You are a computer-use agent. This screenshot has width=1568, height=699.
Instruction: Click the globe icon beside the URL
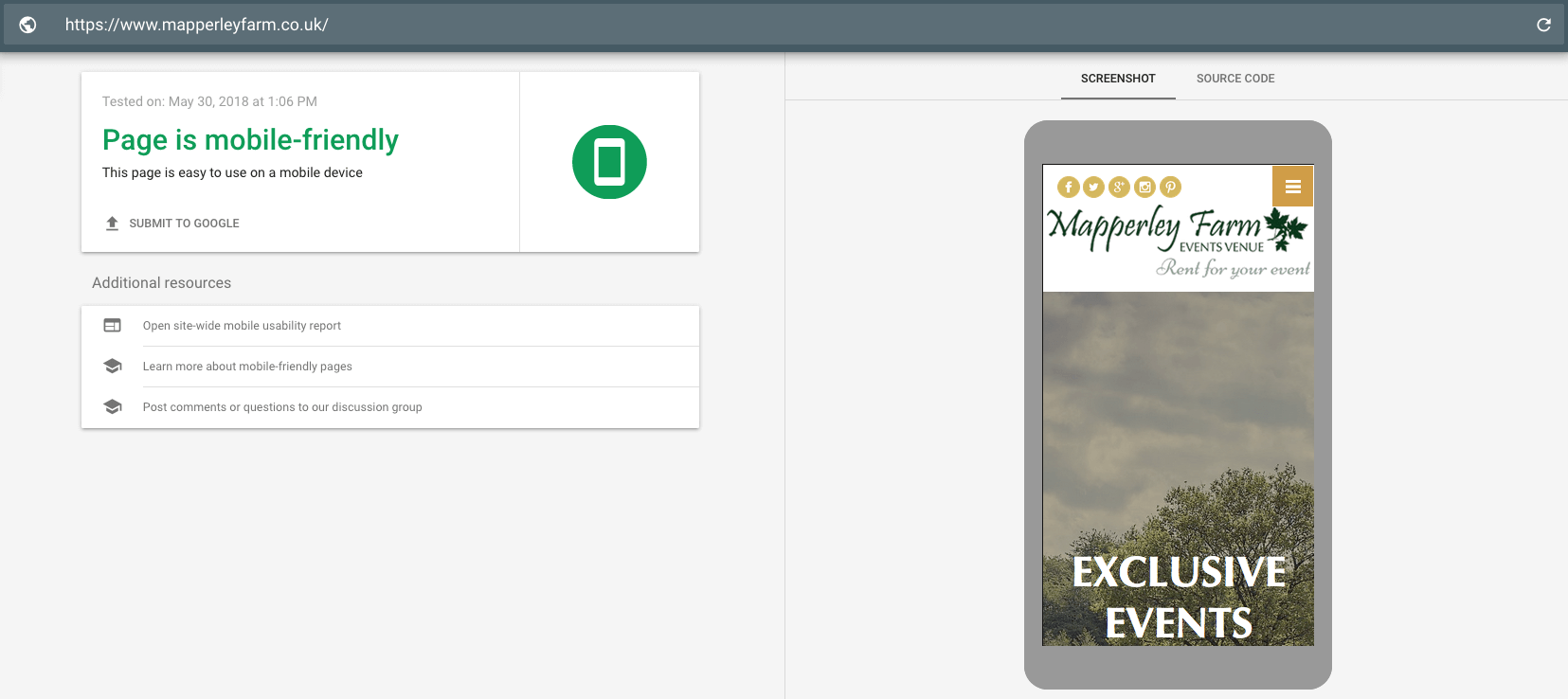[x=28, y=25]
